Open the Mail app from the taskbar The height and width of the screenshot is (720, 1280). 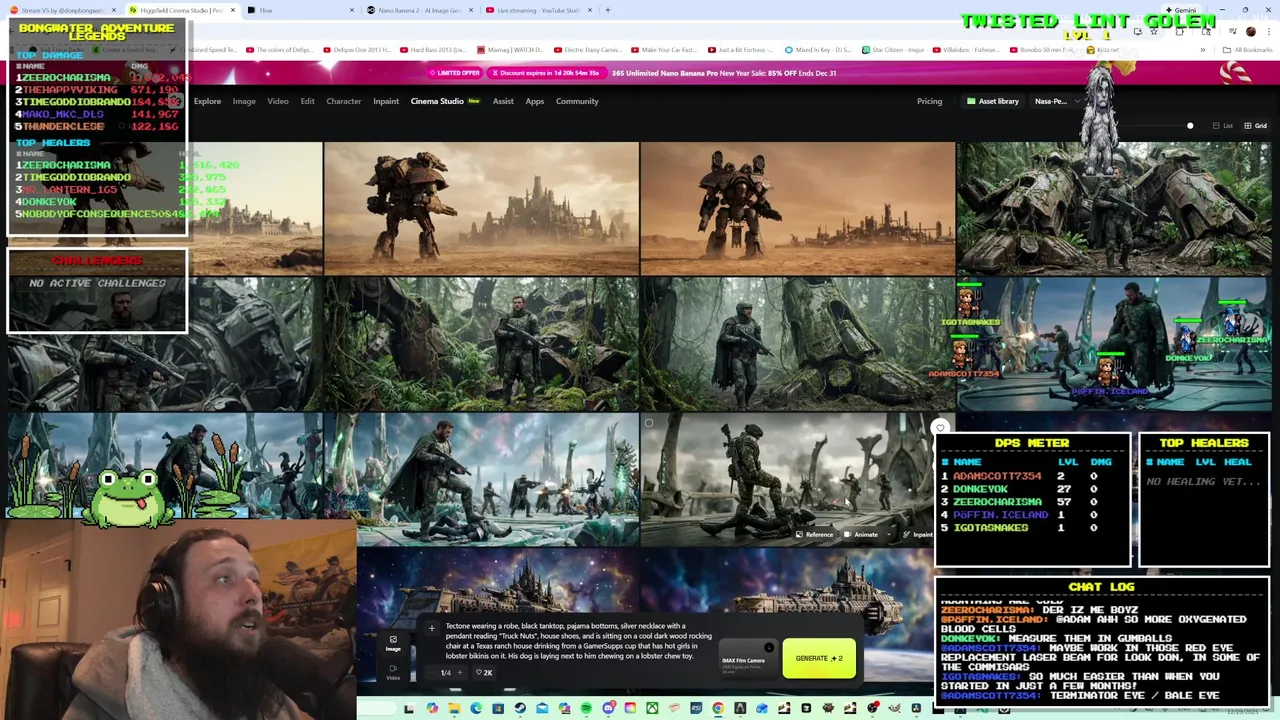click(542, 709)
